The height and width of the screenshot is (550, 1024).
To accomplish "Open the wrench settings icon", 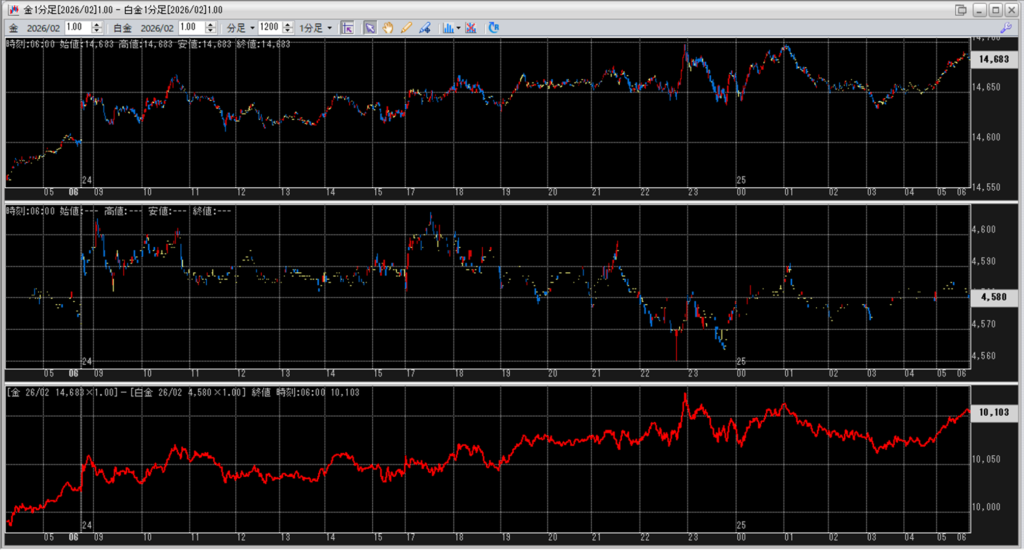I will 1006,27.
